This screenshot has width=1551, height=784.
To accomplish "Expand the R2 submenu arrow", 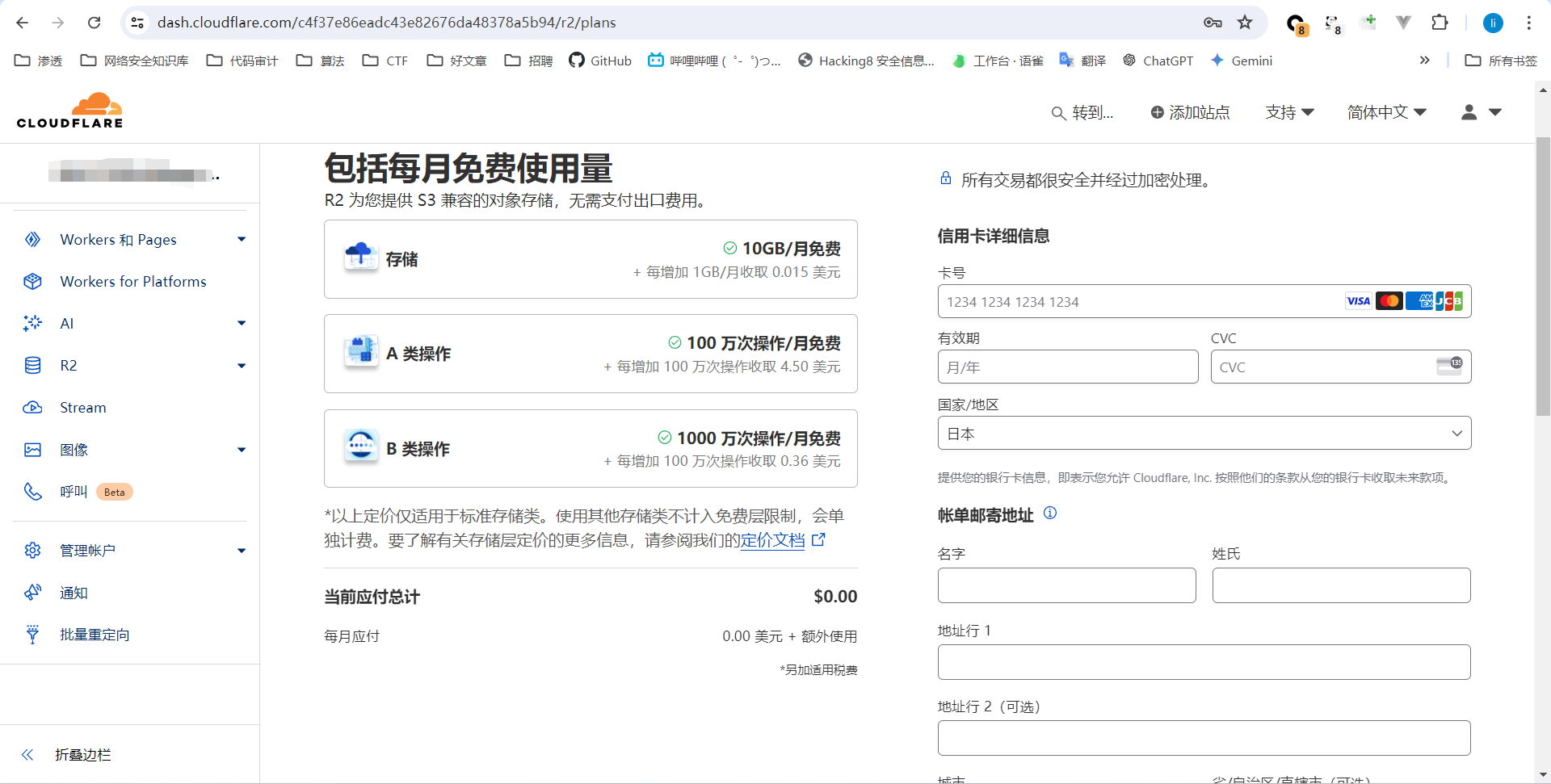I will click(x=242, y=366).
